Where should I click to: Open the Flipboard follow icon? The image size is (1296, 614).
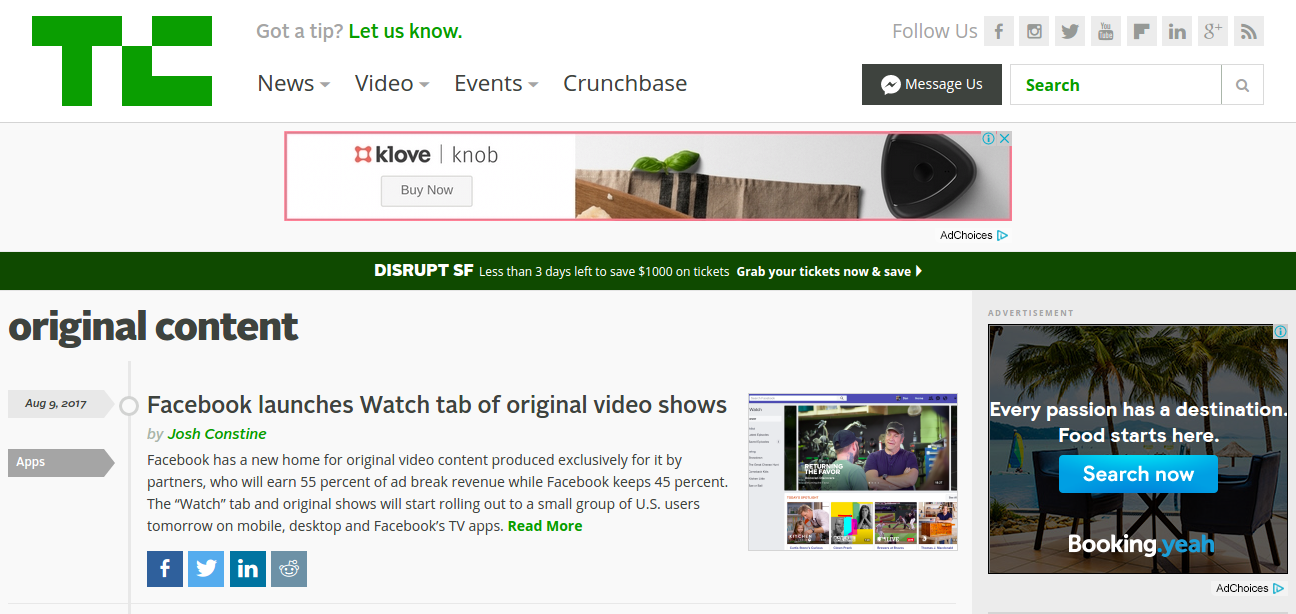click(x=1142, y=31)
